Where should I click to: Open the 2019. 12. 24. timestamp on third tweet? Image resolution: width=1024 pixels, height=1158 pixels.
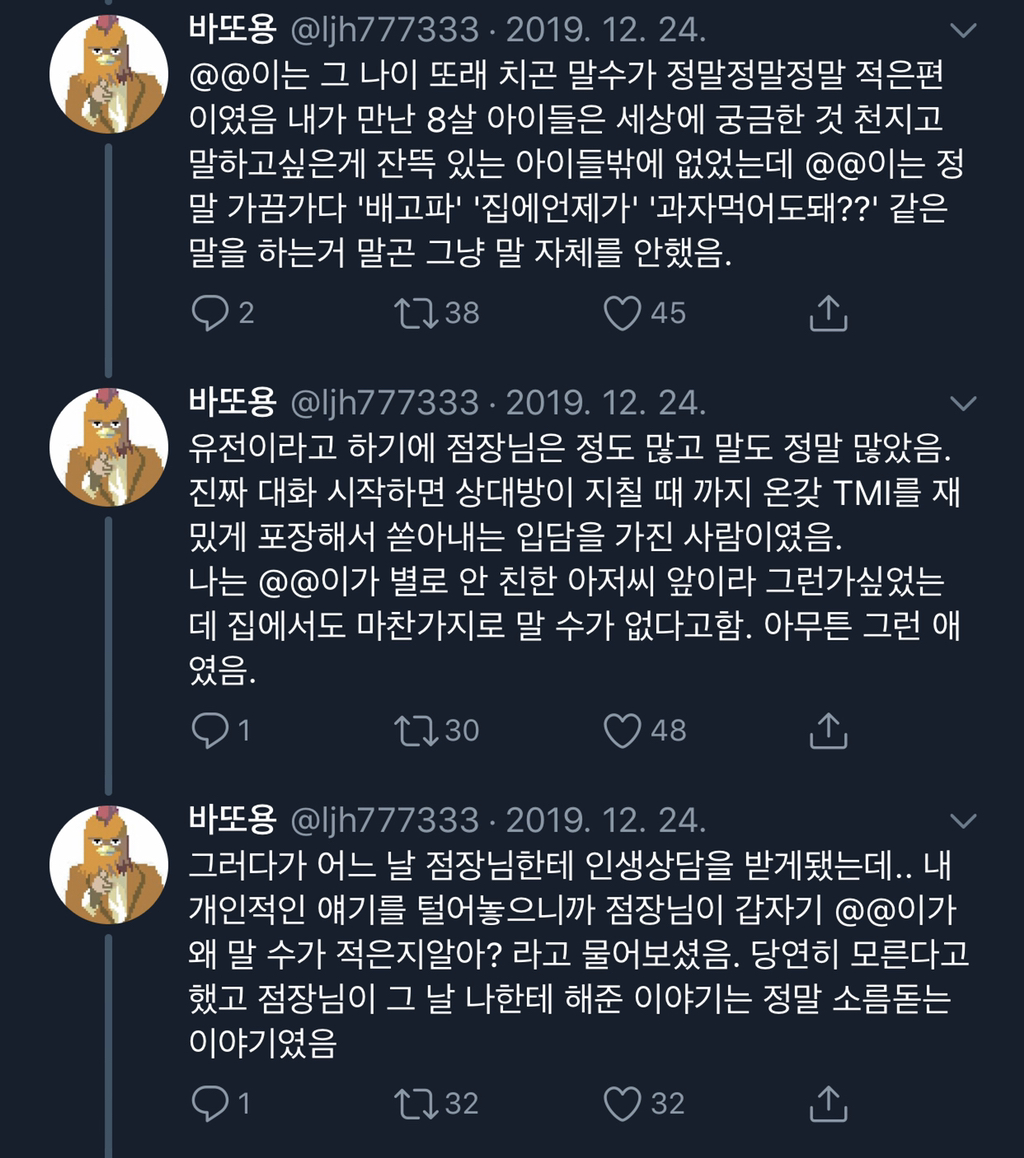(606, 821)
